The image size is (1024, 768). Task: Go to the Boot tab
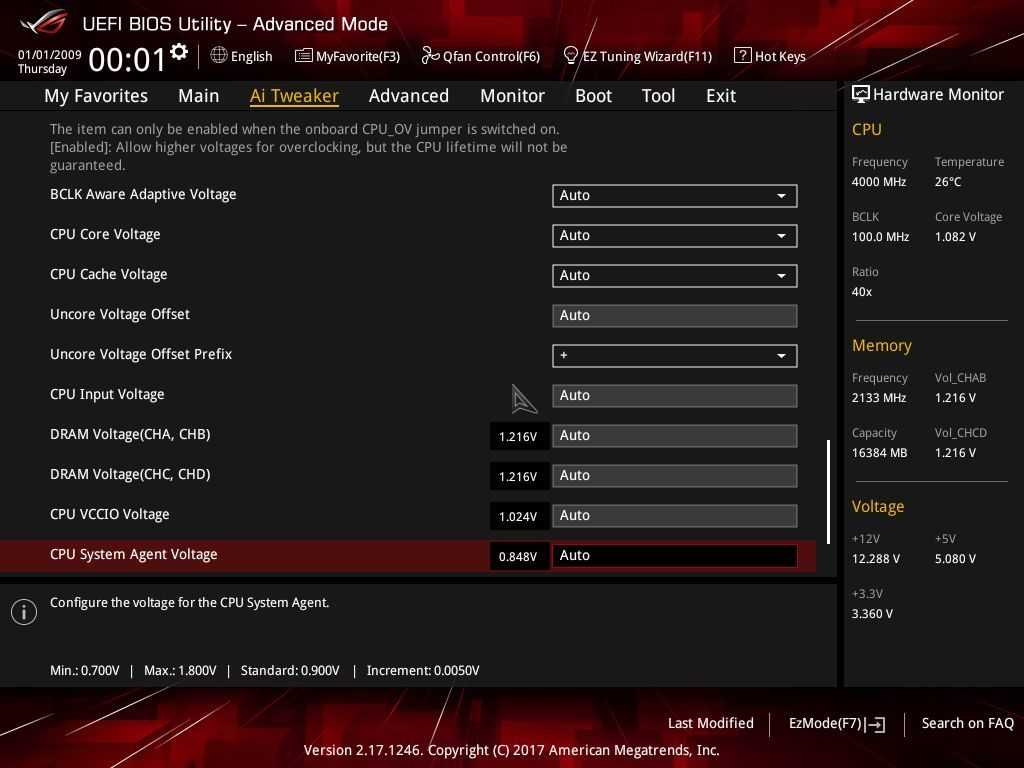[593, 96]
